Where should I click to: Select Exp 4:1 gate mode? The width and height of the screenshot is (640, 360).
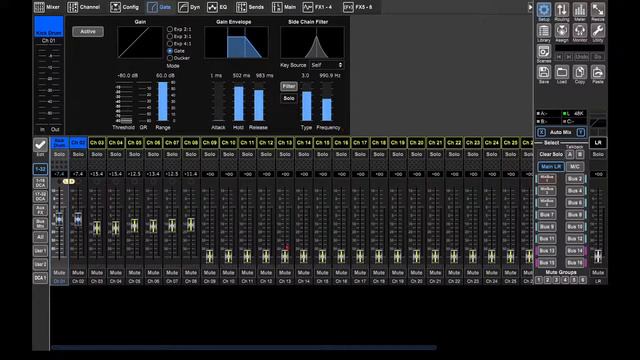click(170, 43)
